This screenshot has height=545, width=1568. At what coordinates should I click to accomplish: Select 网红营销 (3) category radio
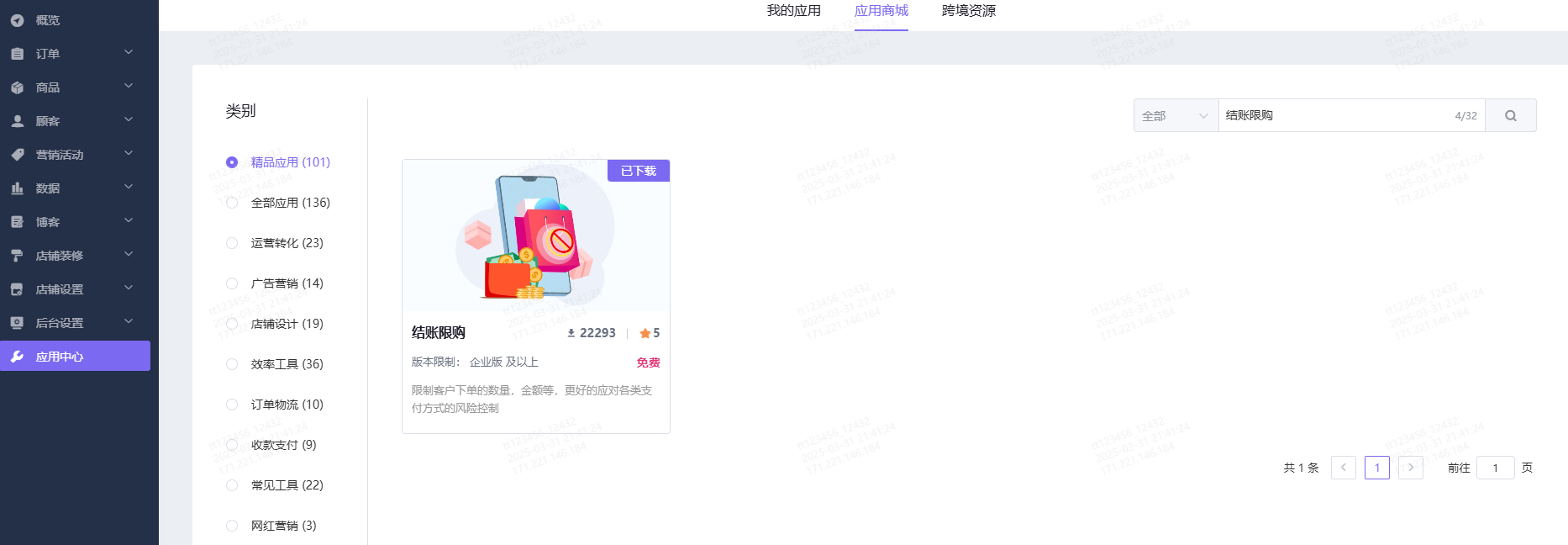click(x=232, y=526)
